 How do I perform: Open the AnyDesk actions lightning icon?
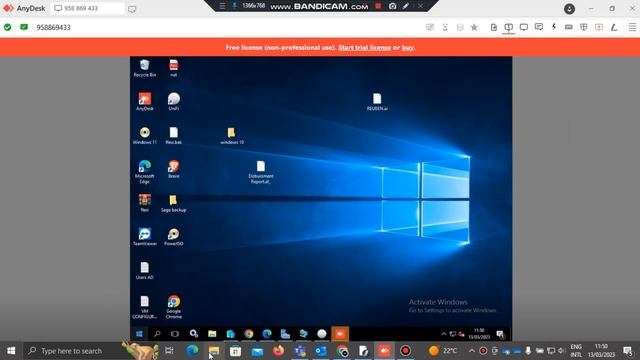point(554,27)
